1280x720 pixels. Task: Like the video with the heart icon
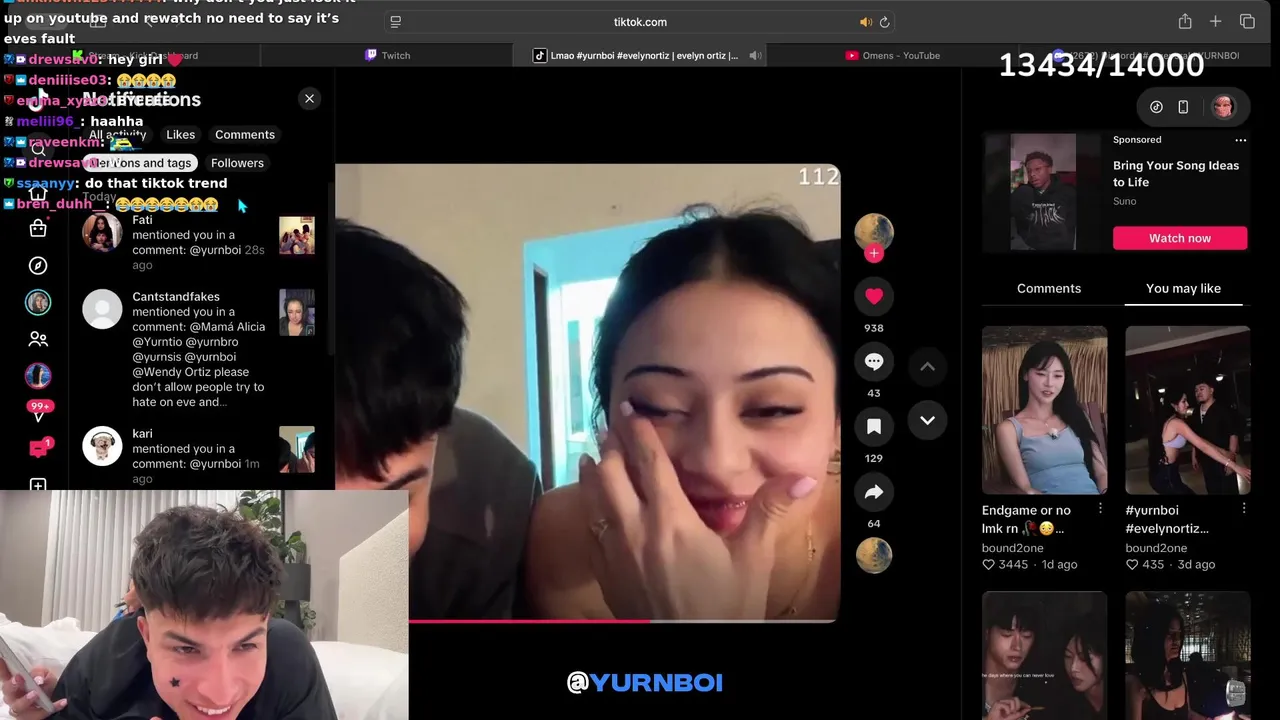point(874,296)
